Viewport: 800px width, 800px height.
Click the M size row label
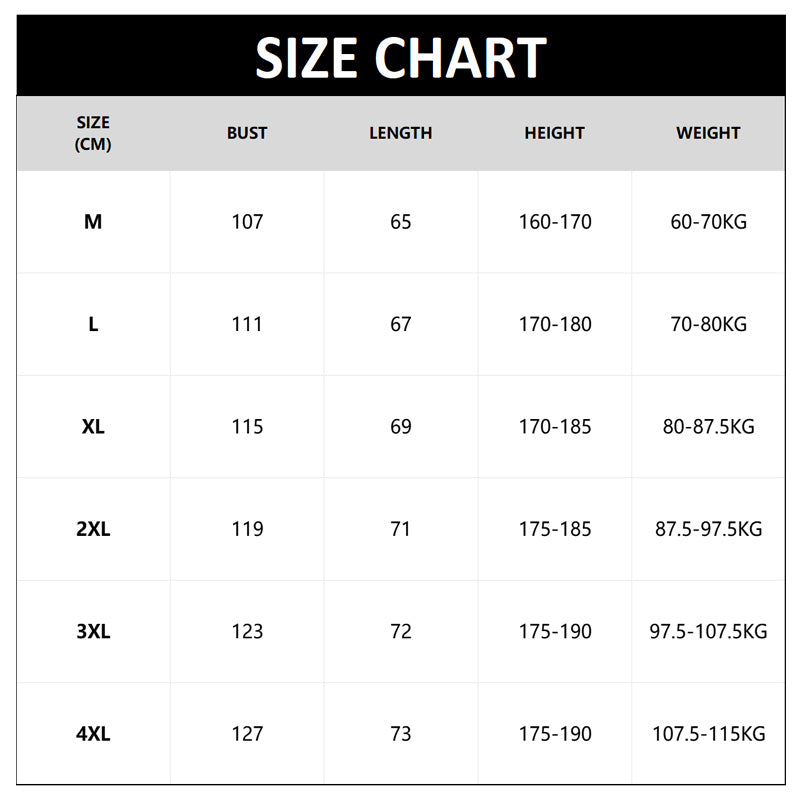point(93,222)
